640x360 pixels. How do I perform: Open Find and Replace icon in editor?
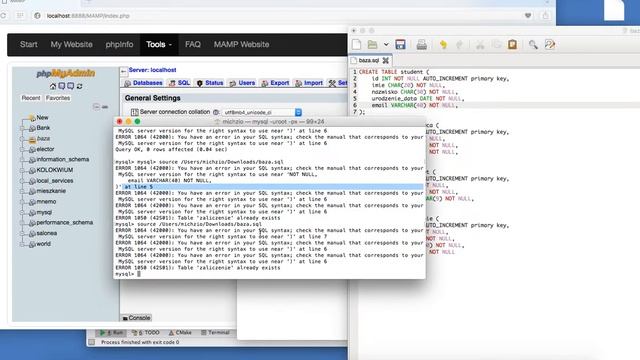(x=550, y=44)
